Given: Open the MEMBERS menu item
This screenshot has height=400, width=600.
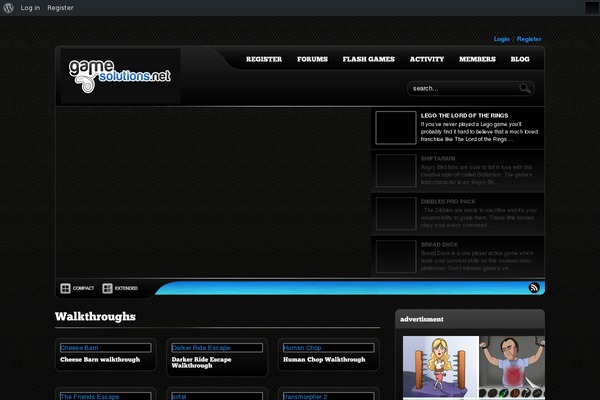Looking at the screenshot, I should coord(477,59).
